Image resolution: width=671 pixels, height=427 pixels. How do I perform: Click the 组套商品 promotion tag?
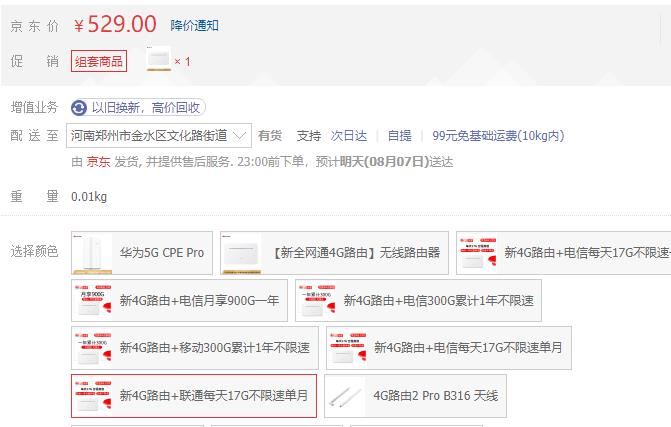click(99, 61)
